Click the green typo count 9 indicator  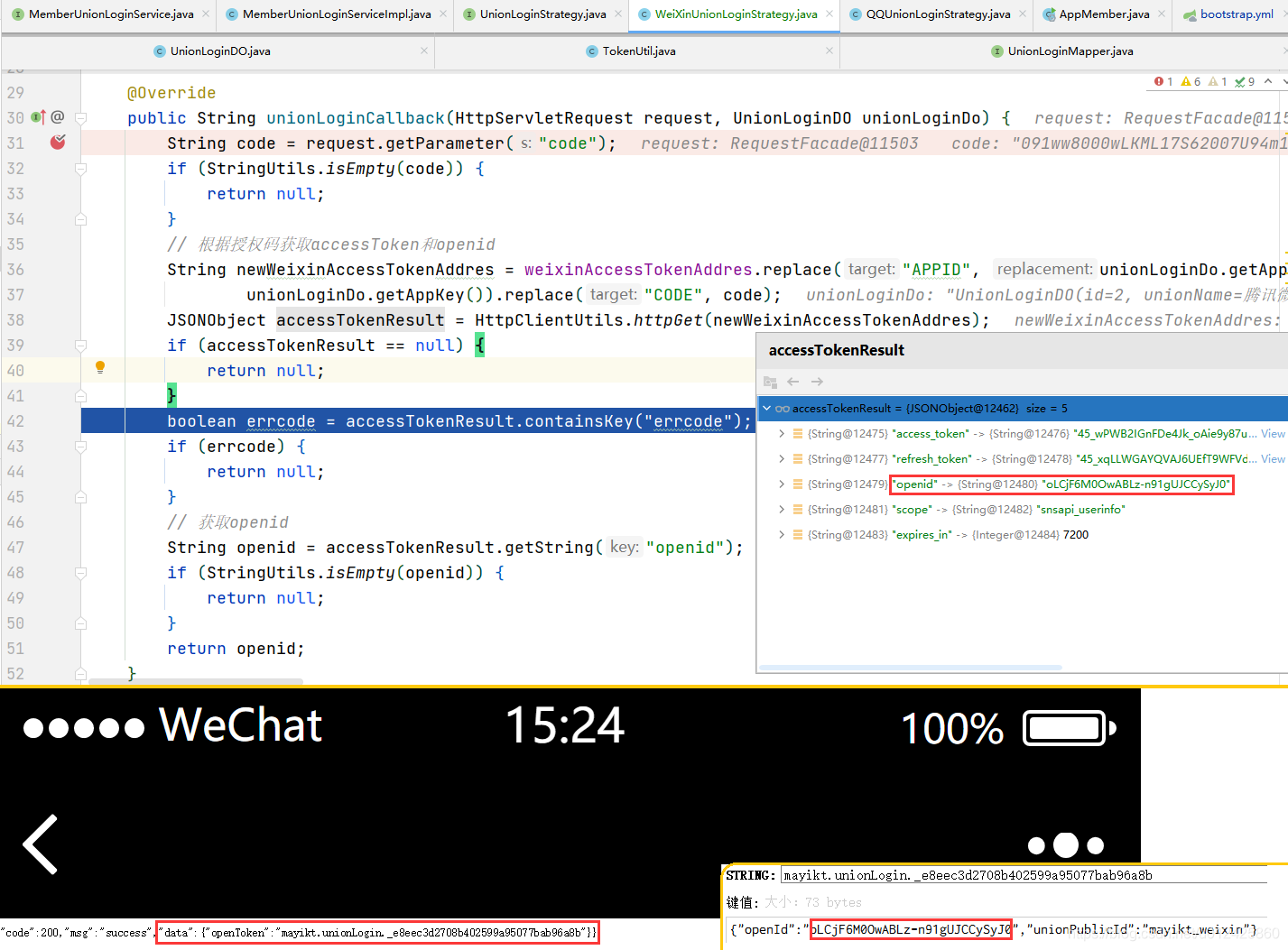point(1245,82)
